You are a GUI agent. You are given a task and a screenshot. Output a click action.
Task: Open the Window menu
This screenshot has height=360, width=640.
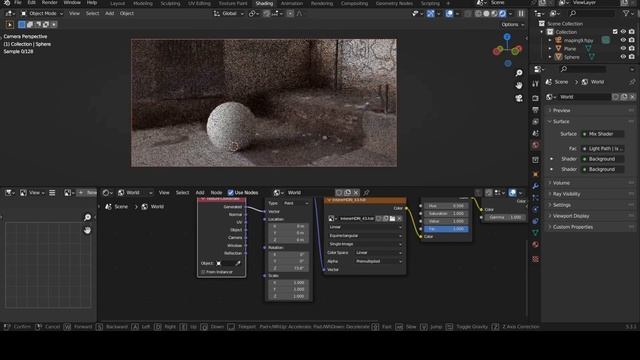[x=72, y=3]
